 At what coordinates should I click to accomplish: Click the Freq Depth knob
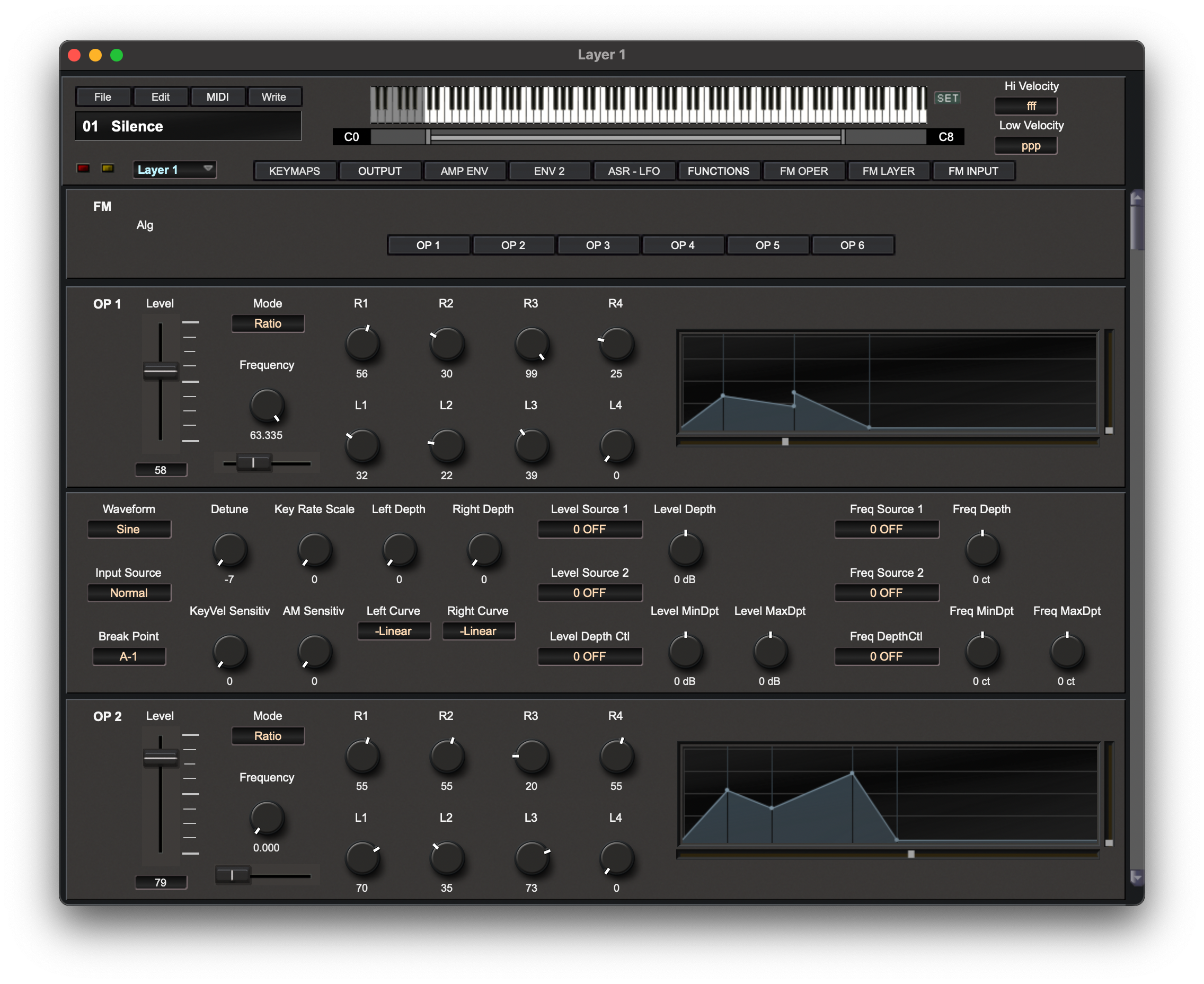pyautogui.click(x=982, y=550)
